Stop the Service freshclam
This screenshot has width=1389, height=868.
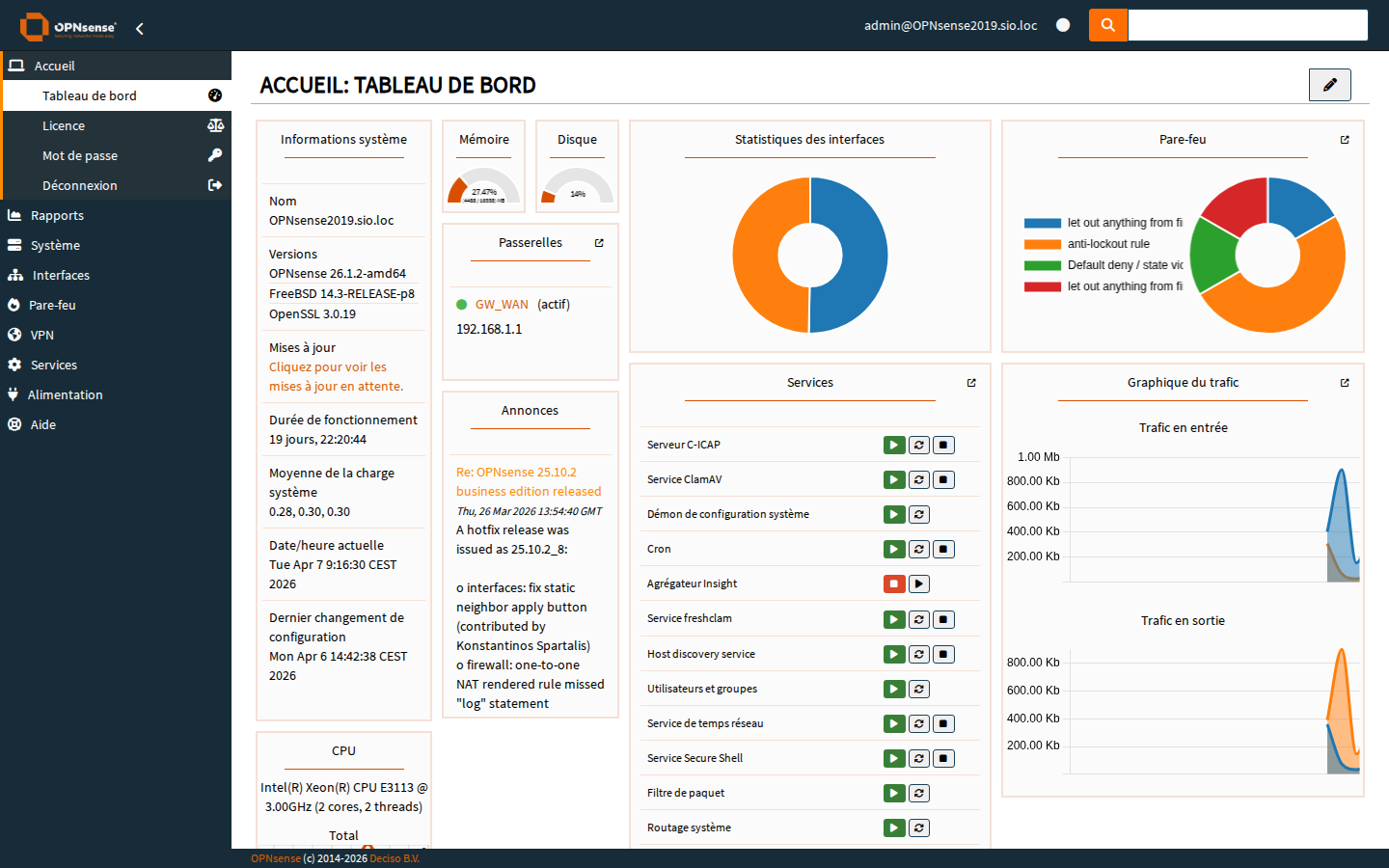tap(944, 619)
